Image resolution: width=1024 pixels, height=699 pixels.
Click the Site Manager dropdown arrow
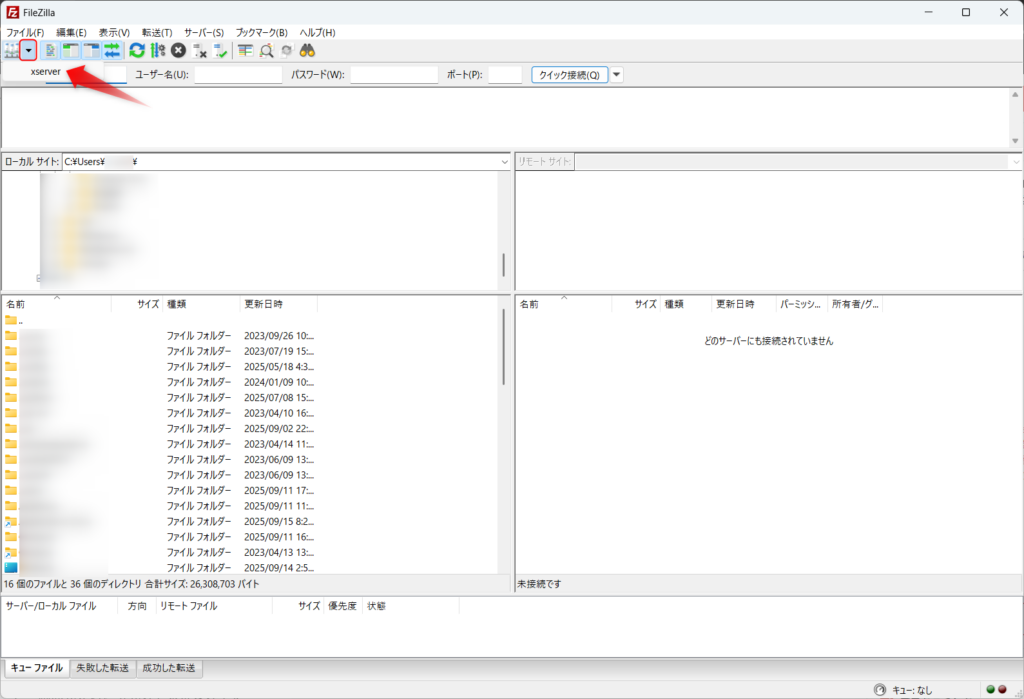tap(28, 50)
